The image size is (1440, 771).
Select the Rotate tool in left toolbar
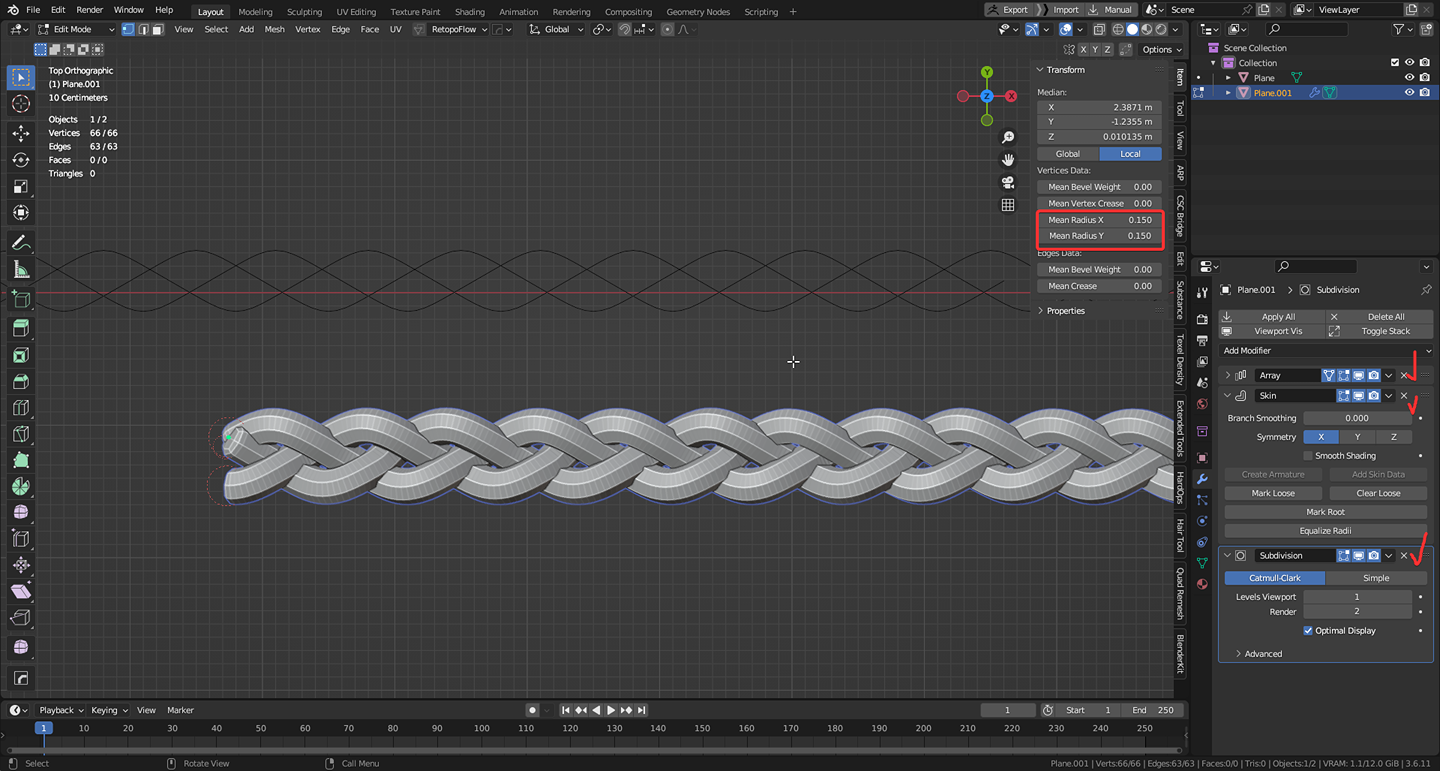pyautogui.click(x=21, y=160)
